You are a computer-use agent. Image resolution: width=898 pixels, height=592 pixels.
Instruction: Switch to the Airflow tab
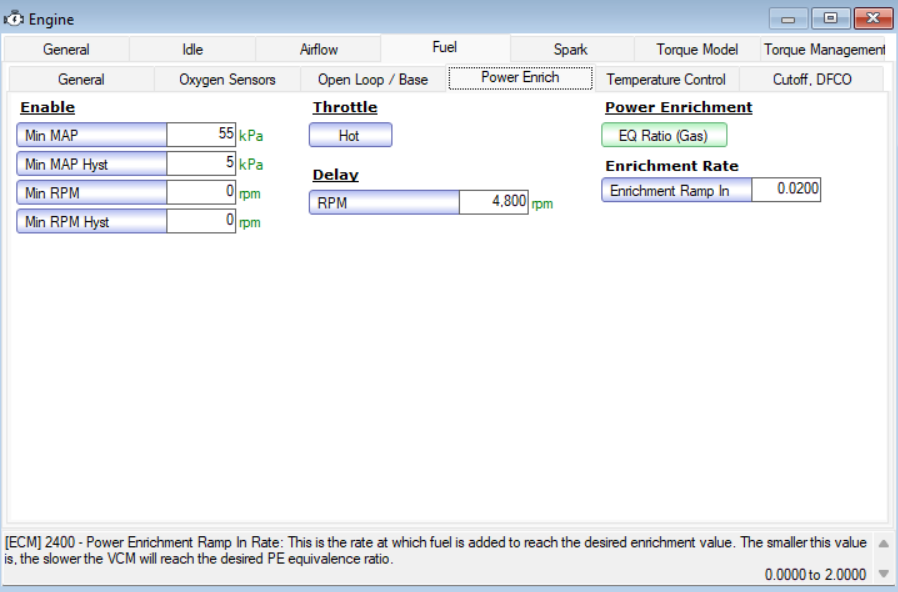click(x=318, y=49)
